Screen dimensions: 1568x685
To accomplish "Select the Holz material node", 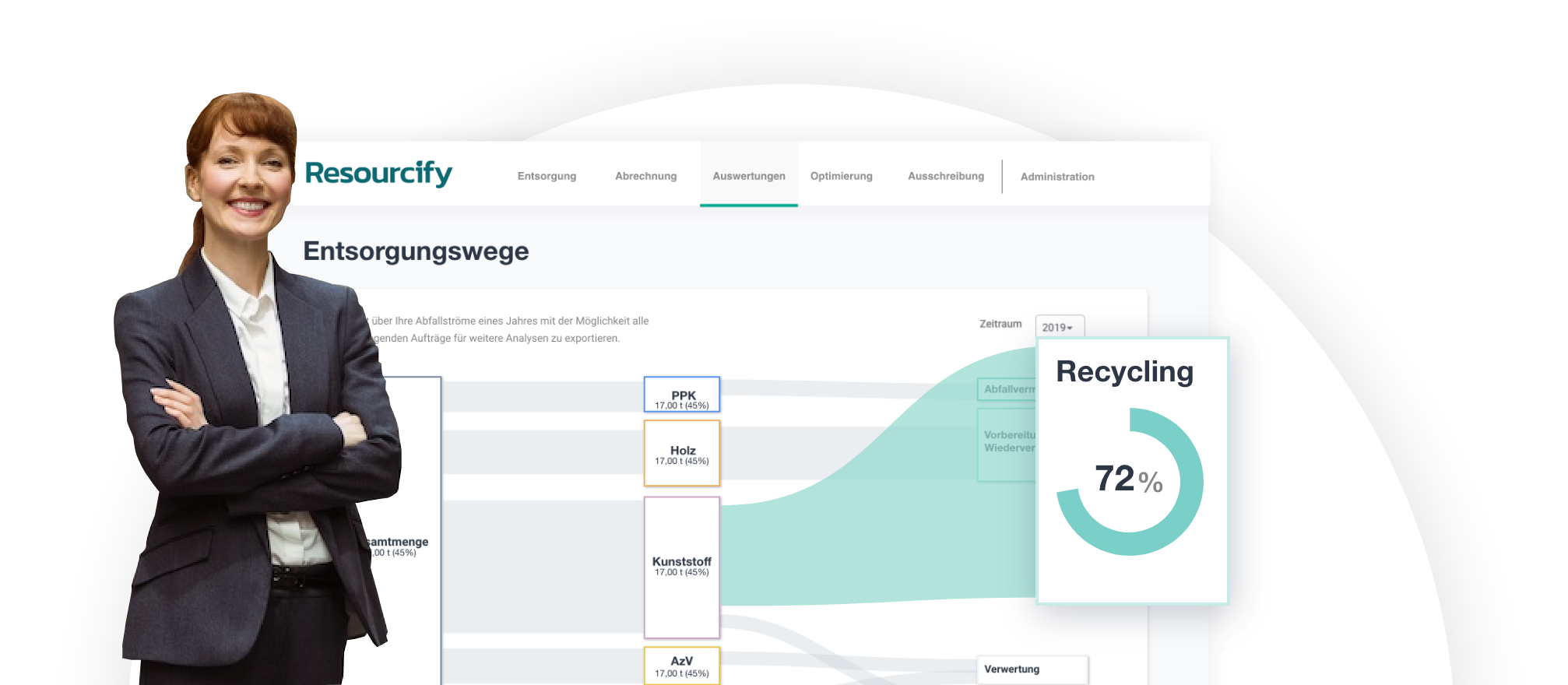I will tap(682, 453).
